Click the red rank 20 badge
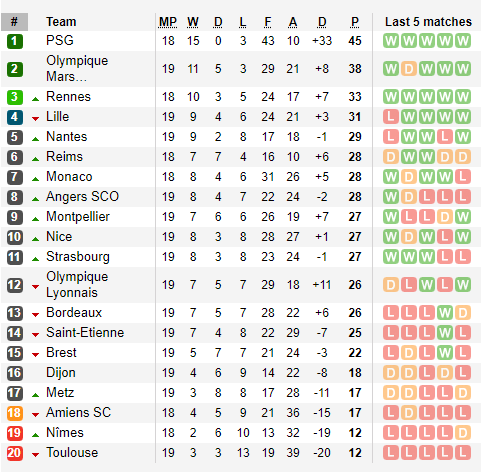The width and height of the screenshot is (481, 472). point(15,453)
